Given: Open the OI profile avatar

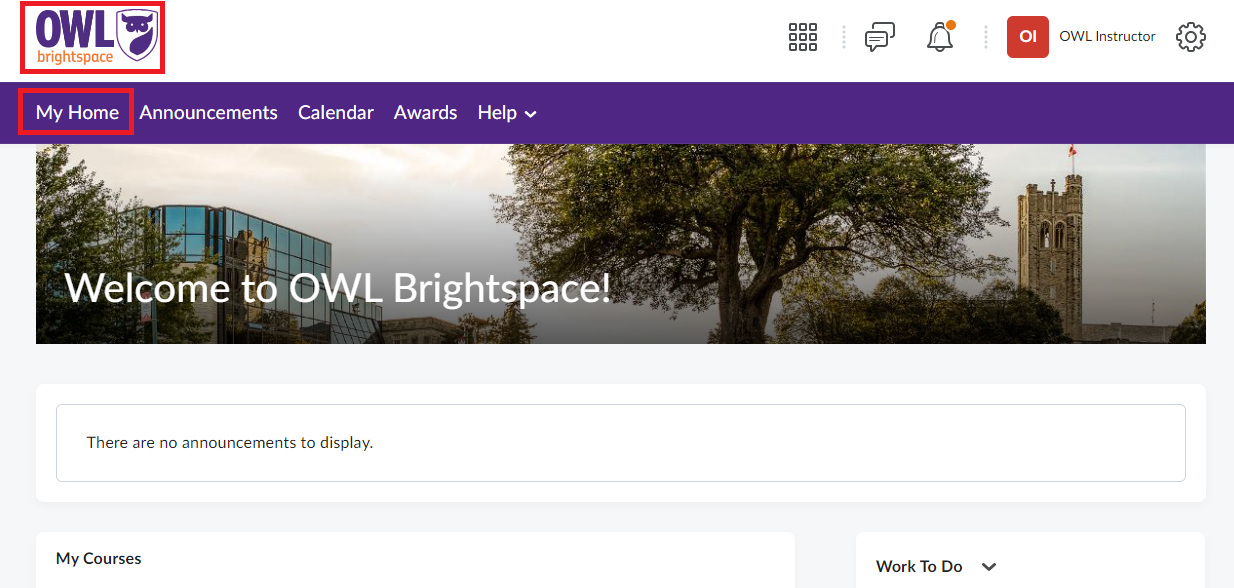Looking at the screenshot, I should [x=1028, y=36].
